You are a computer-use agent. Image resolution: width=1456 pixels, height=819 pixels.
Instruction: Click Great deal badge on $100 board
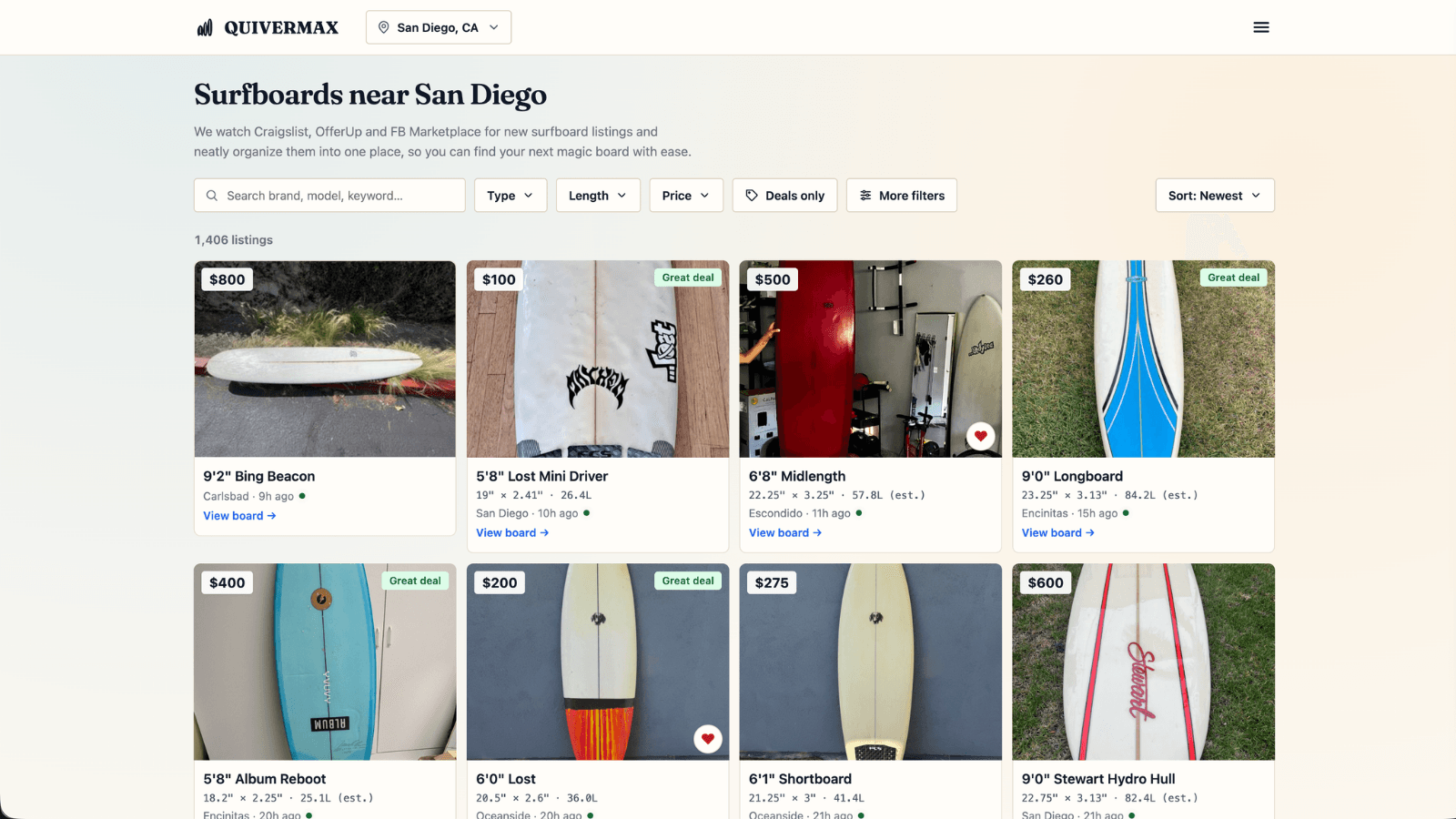688,278
